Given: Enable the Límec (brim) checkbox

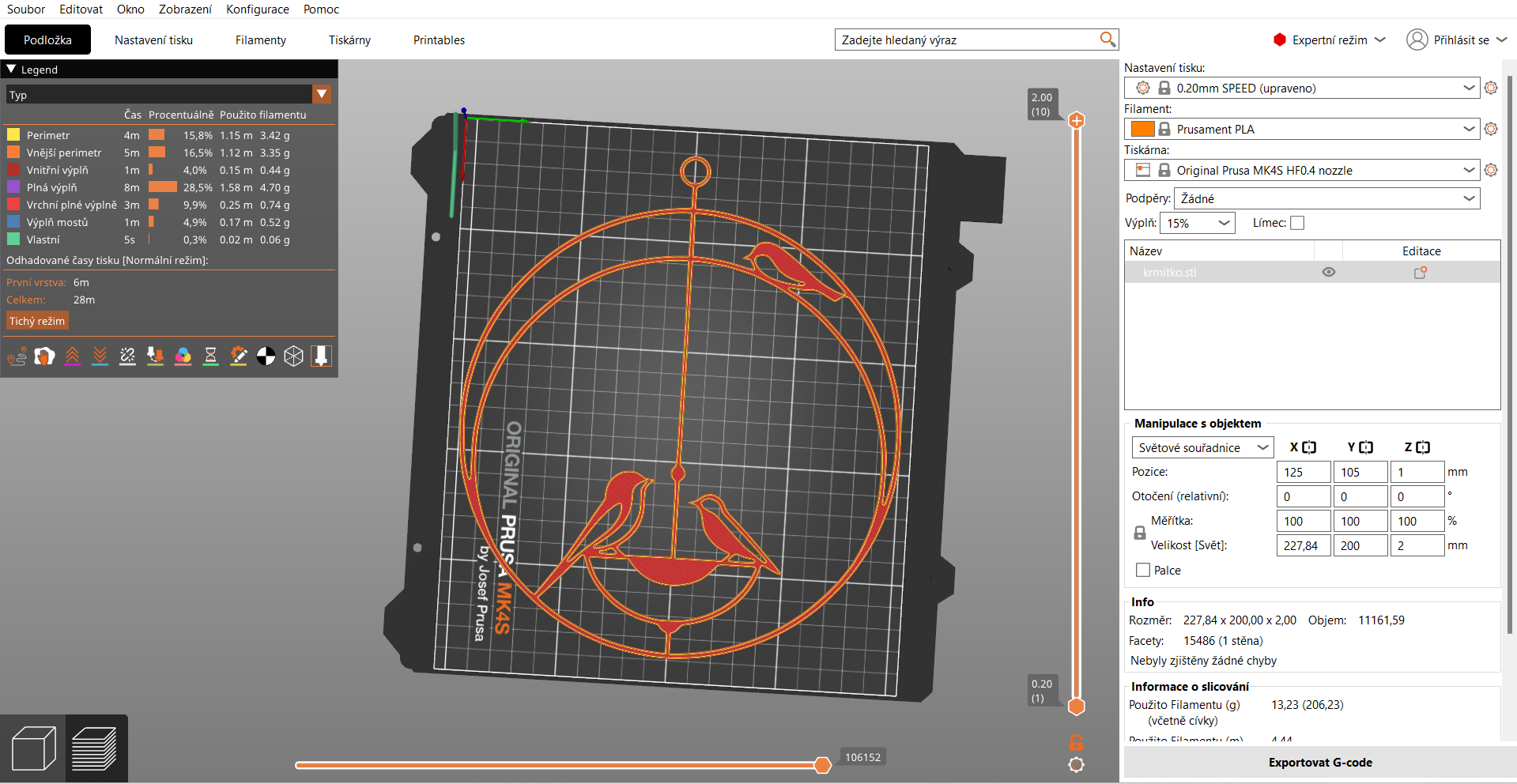Looking at the screenshot, I should tap(1297, 223).
